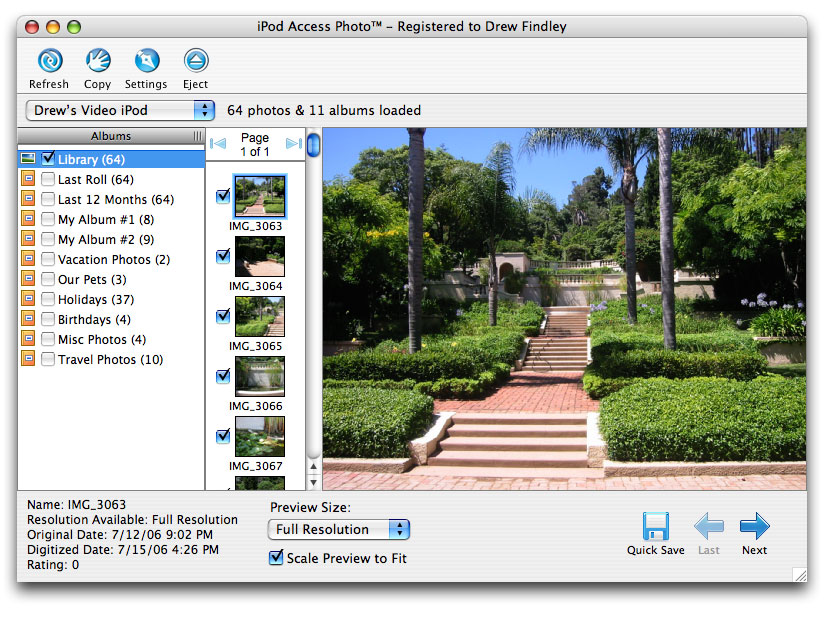Uncheck the IMG_3067 photo checkbox

(223, 436)
